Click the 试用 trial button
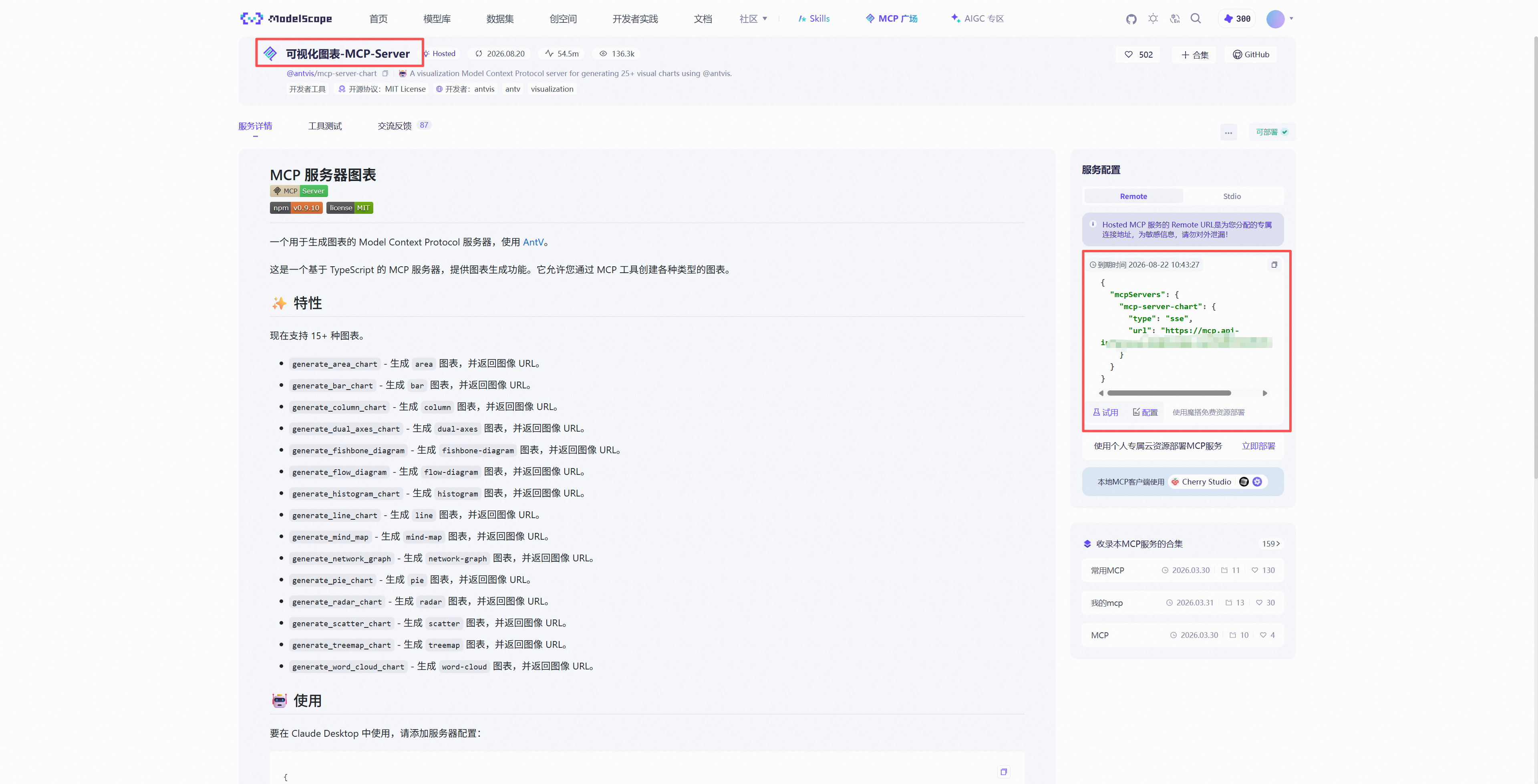The height and width of the screenshot is (784, 1538). coord(1105,412)
